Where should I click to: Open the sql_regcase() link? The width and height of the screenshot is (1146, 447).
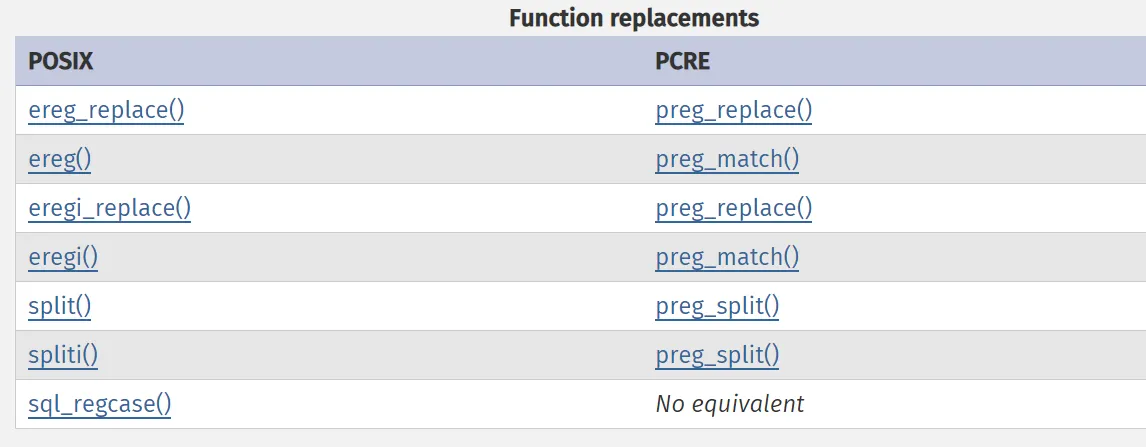(x=100, y=404)
